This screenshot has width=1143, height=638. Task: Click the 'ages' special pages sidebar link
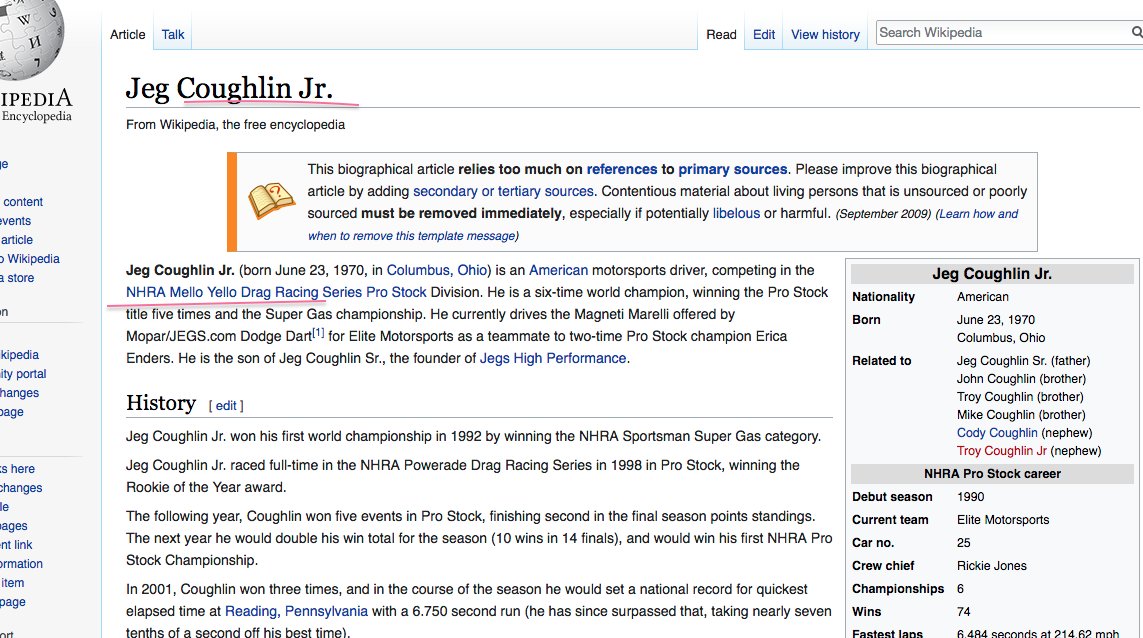click(14, 526)
